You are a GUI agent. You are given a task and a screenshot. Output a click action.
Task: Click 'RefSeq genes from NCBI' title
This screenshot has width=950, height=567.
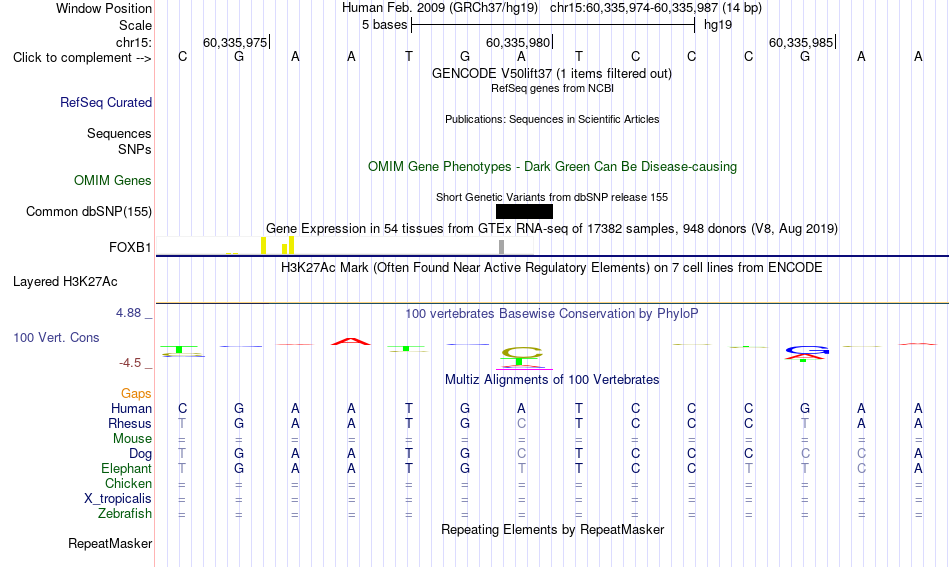point(553,88)
